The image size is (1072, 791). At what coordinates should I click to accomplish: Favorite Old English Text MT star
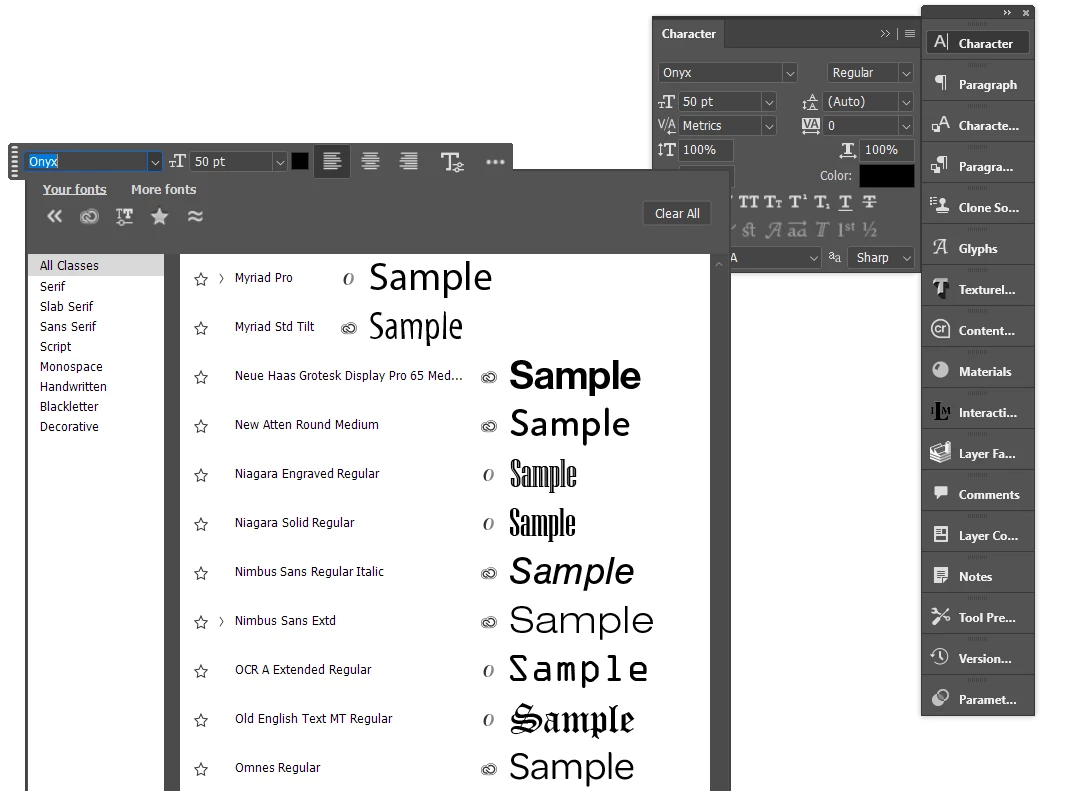(201, 720)
